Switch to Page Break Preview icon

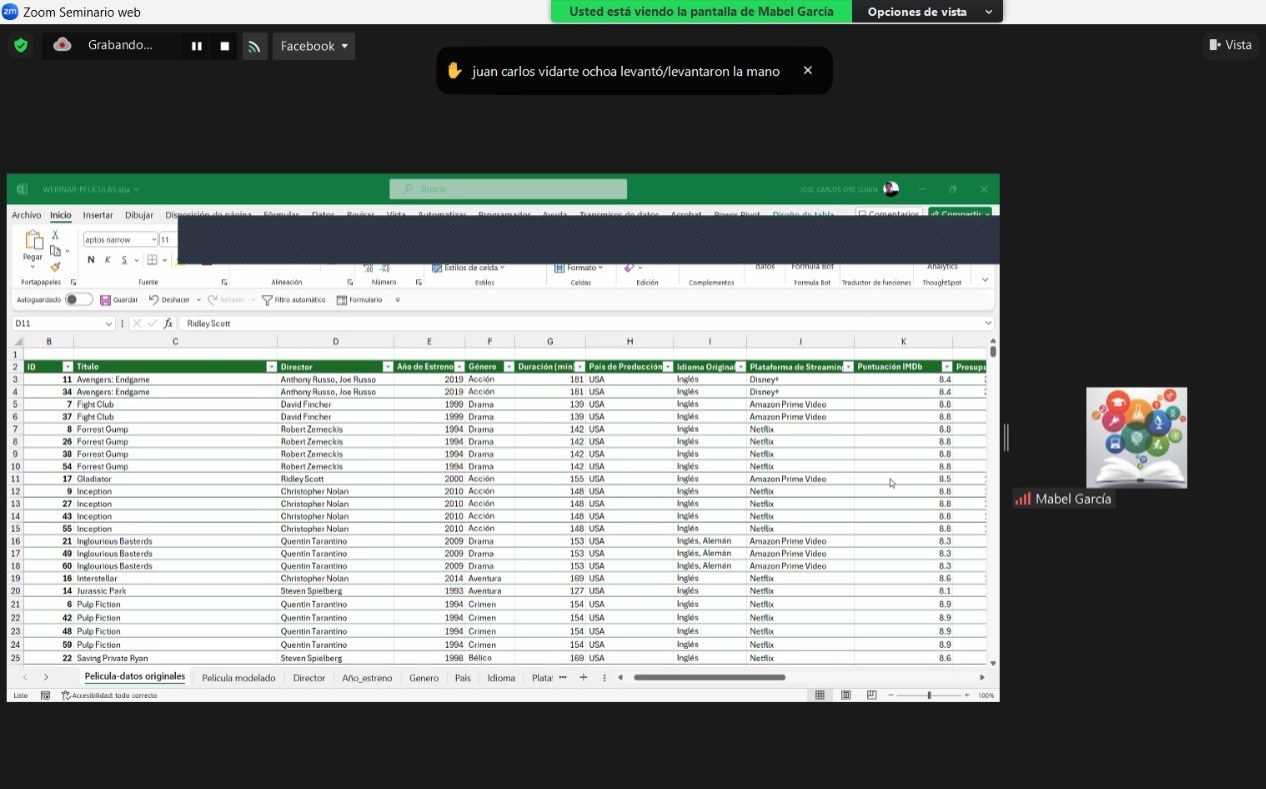tap(872, 695)
